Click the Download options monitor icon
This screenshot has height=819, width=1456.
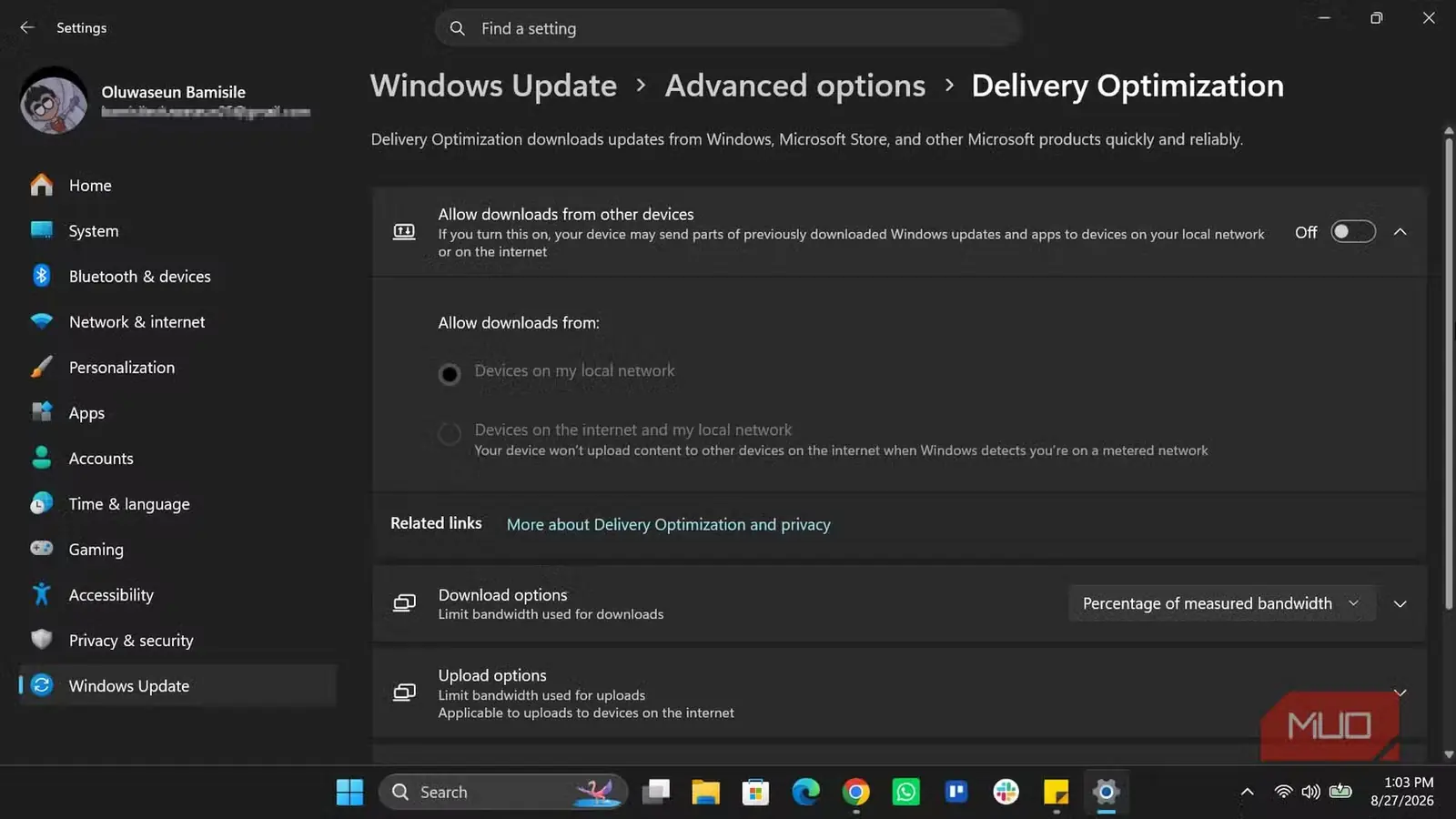pos(404,603)
